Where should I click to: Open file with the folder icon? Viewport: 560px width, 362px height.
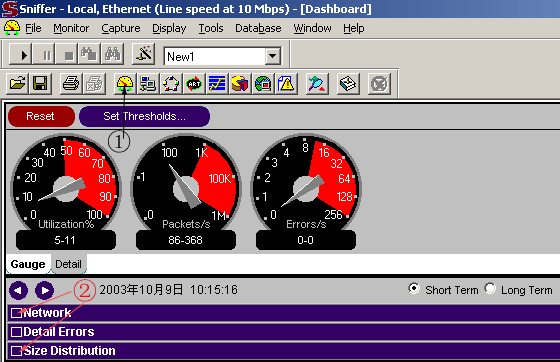click(17, 84)
